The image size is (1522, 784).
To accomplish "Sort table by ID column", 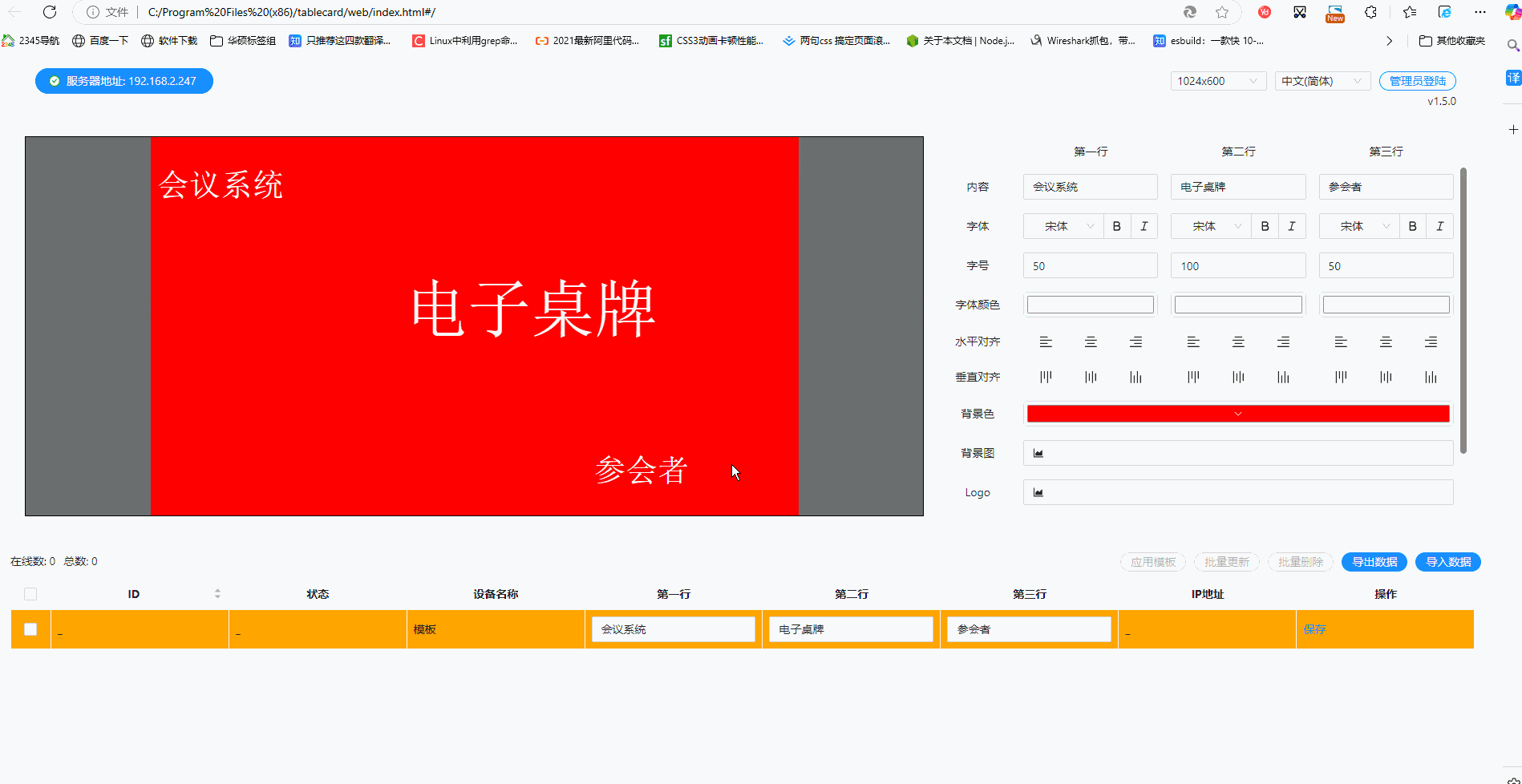I will coord(217,594).
